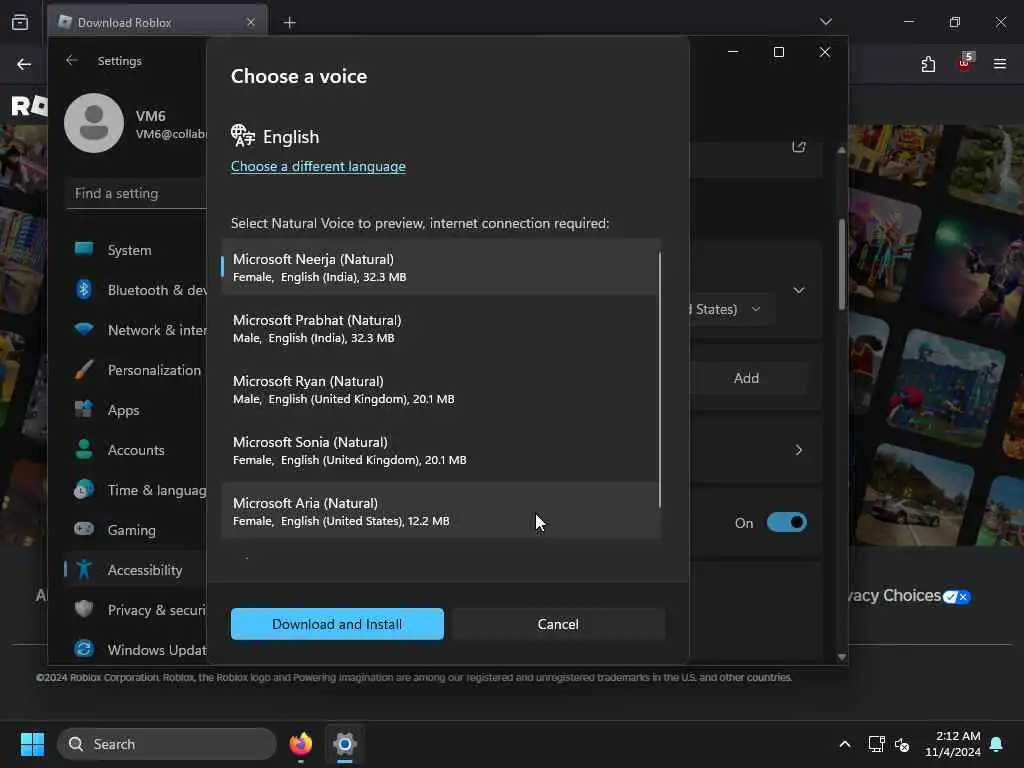Screen dimensions: 1024x768
Task: Open the external link icon in Settings
Action: coord(799,146)
